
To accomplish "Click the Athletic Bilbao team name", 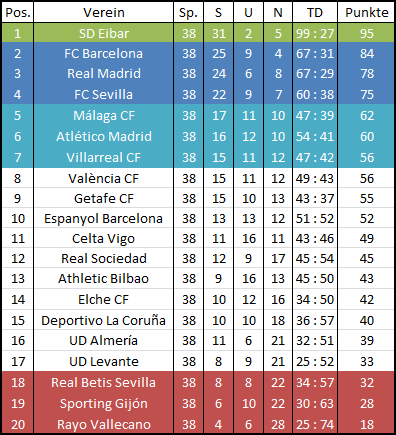I will [x=103, y=279].
